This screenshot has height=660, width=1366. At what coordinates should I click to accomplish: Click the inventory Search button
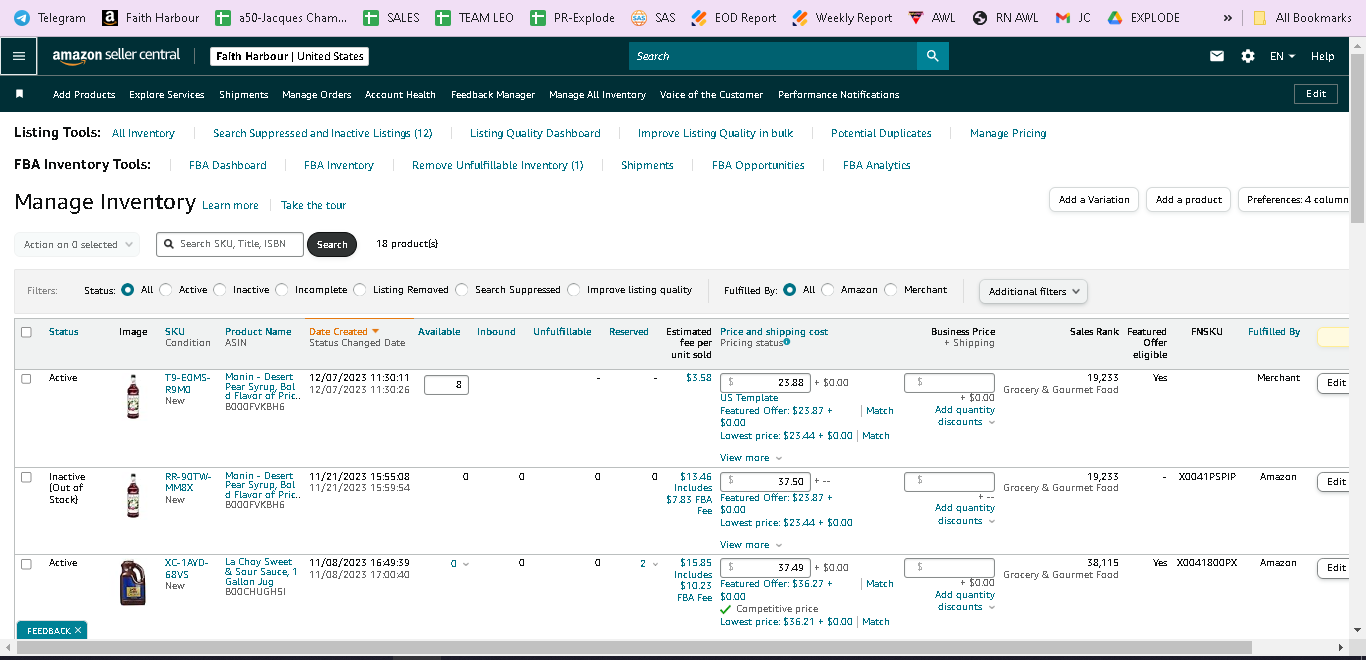[x=332, y=244]
